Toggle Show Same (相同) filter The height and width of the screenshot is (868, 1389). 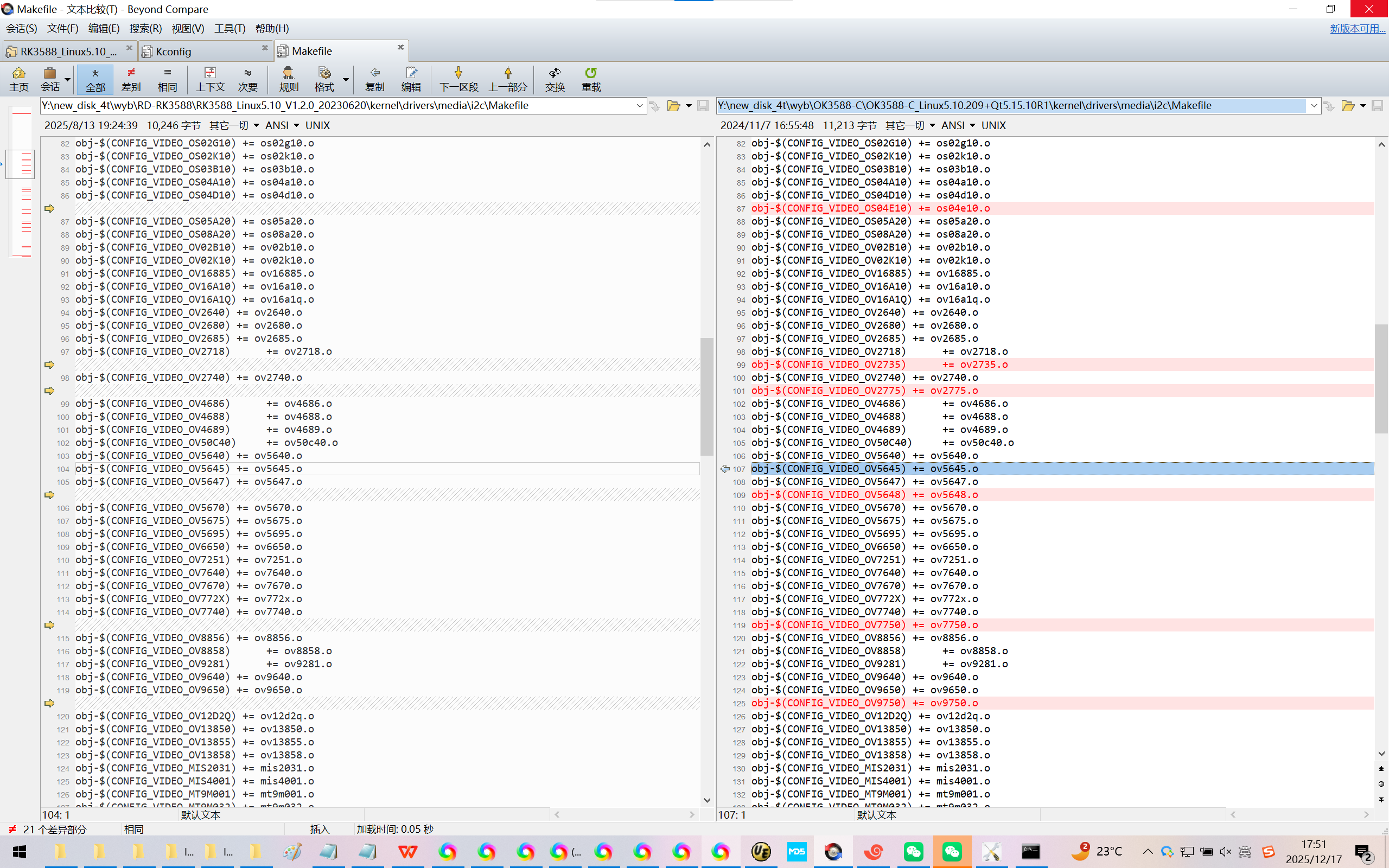tap(167, 79)
